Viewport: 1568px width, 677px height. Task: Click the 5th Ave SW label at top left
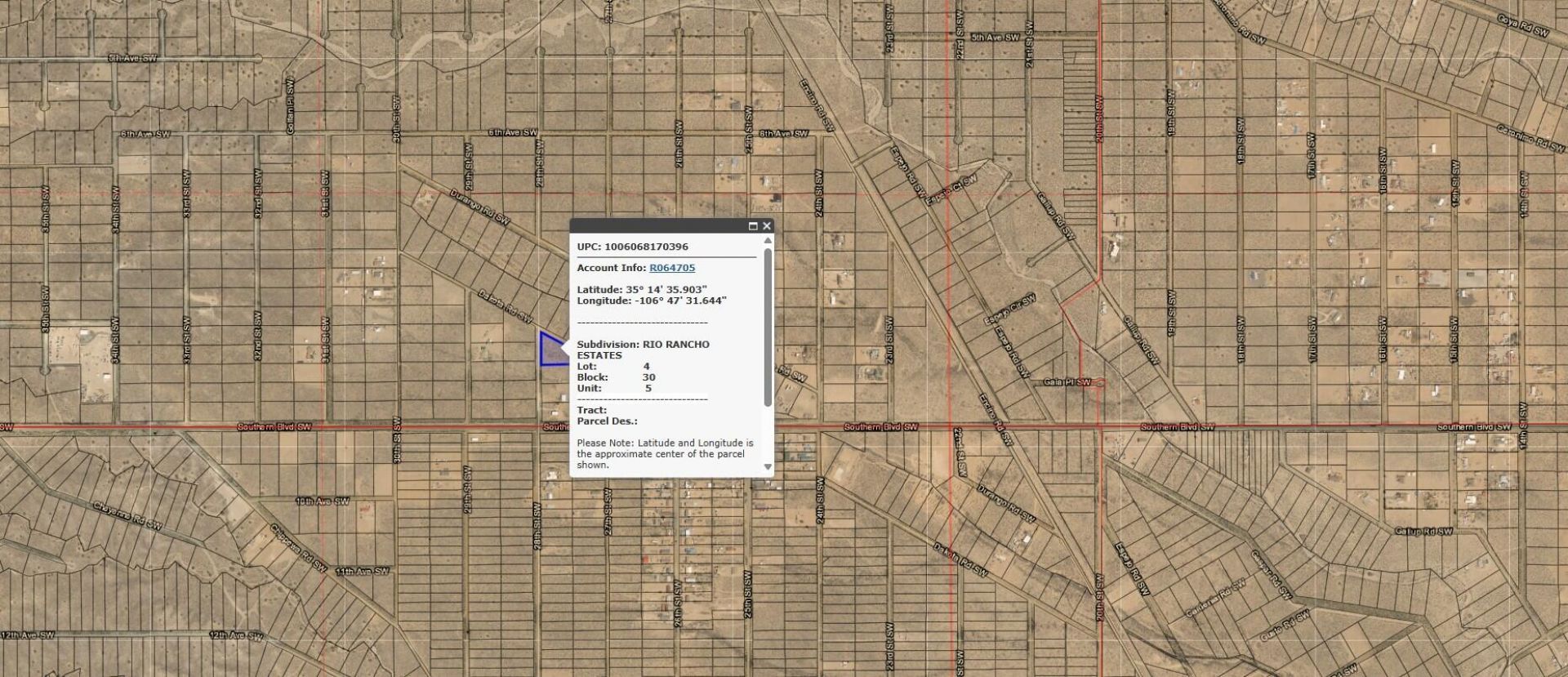point(132,59)
